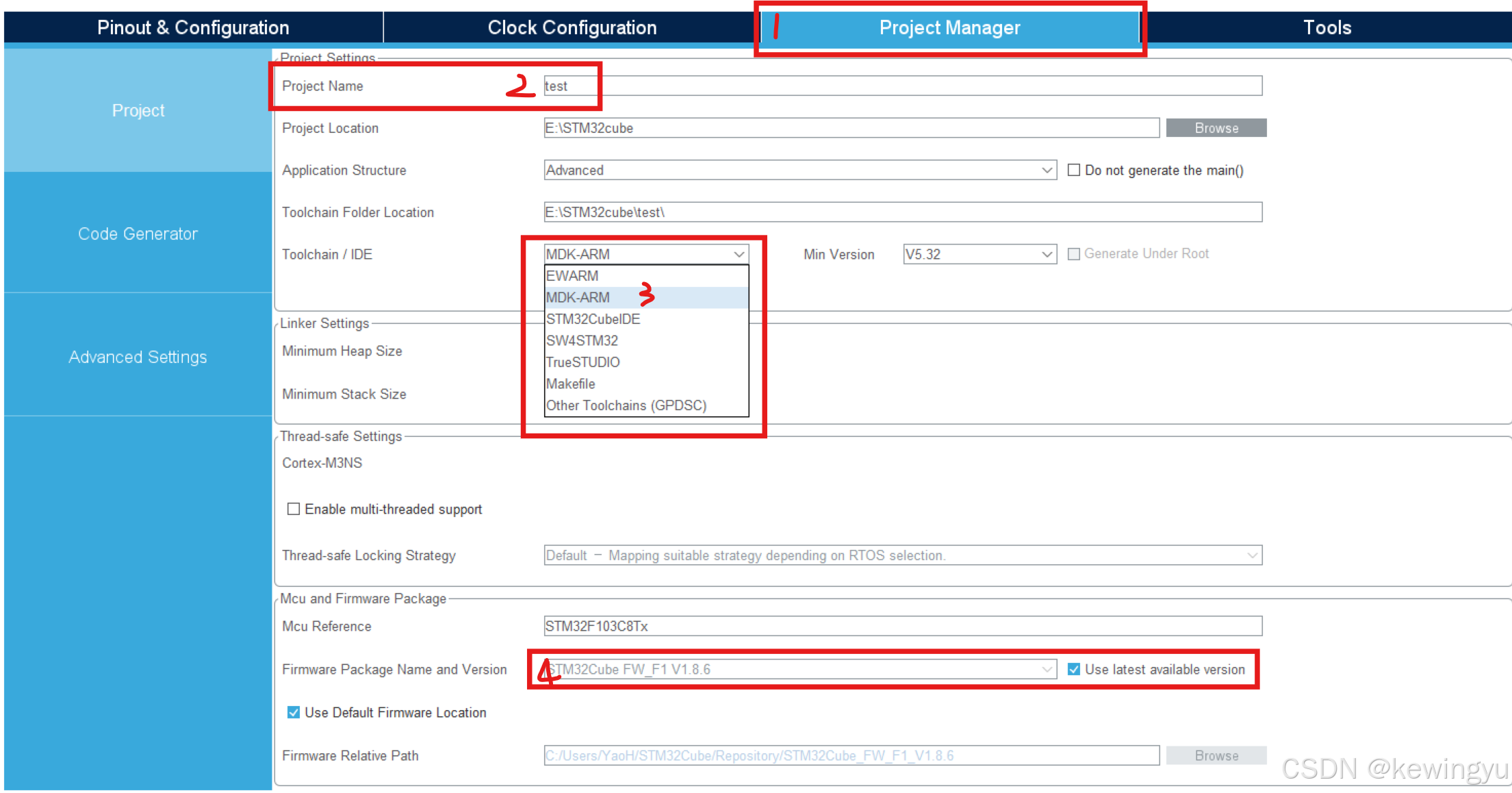This screenshot has width=1512, height=793.
Task: Click the Project sidebar item
Action: coord(138,110)
